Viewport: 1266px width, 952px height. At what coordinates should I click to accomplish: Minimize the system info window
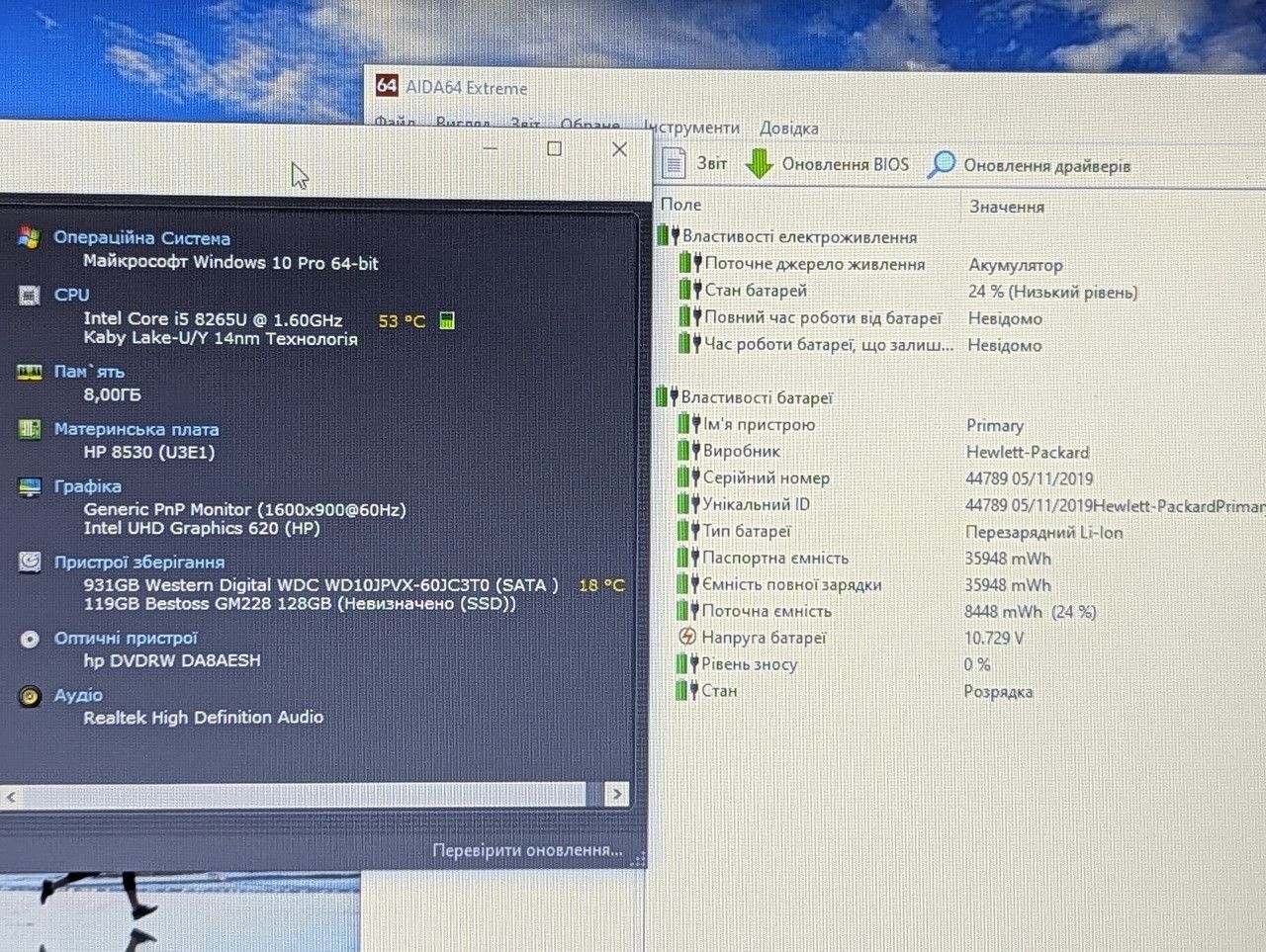coord(491,149)
